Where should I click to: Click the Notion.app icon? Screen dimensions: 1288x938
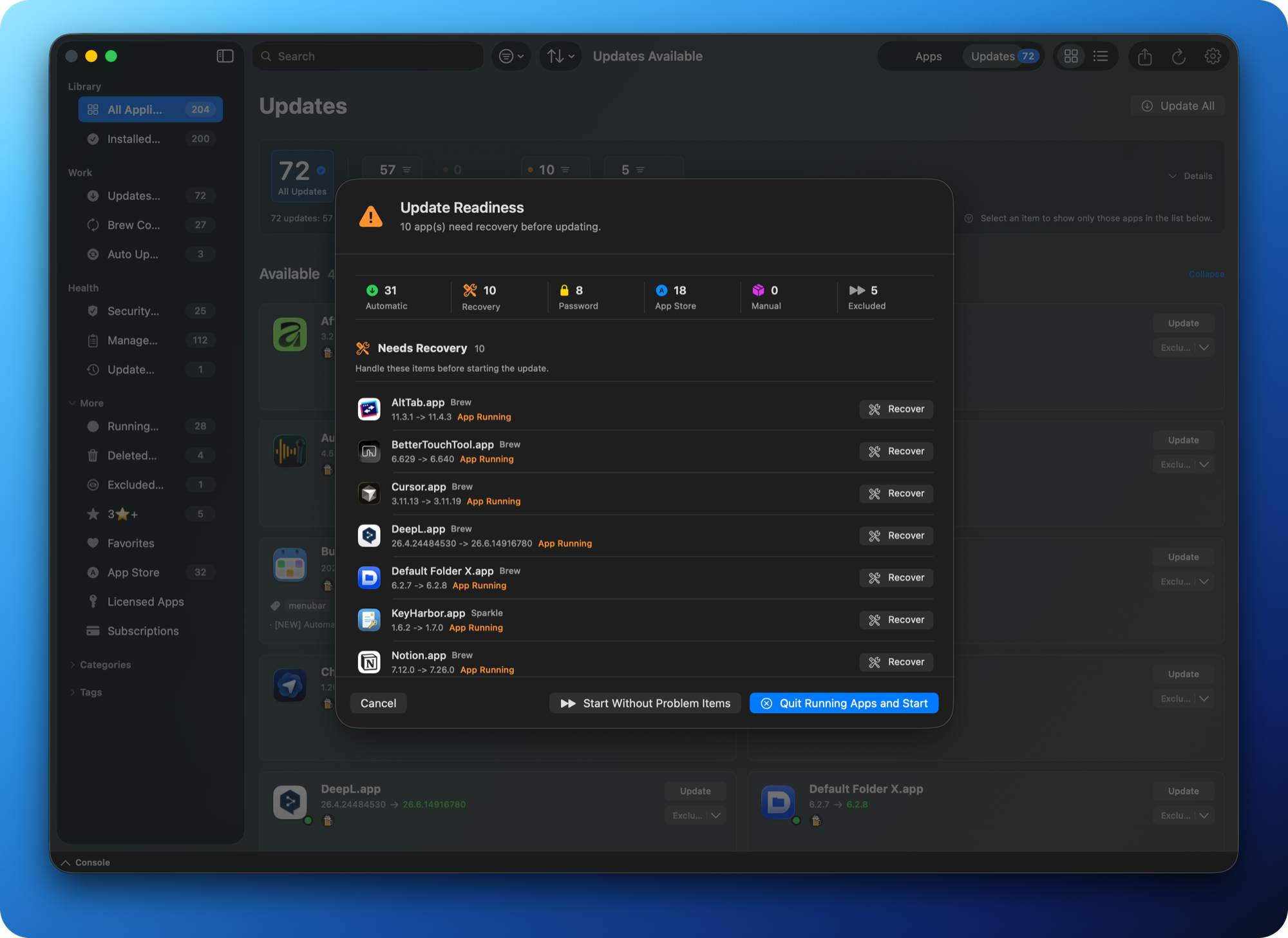pyautogui.click(x=369, y=662)
